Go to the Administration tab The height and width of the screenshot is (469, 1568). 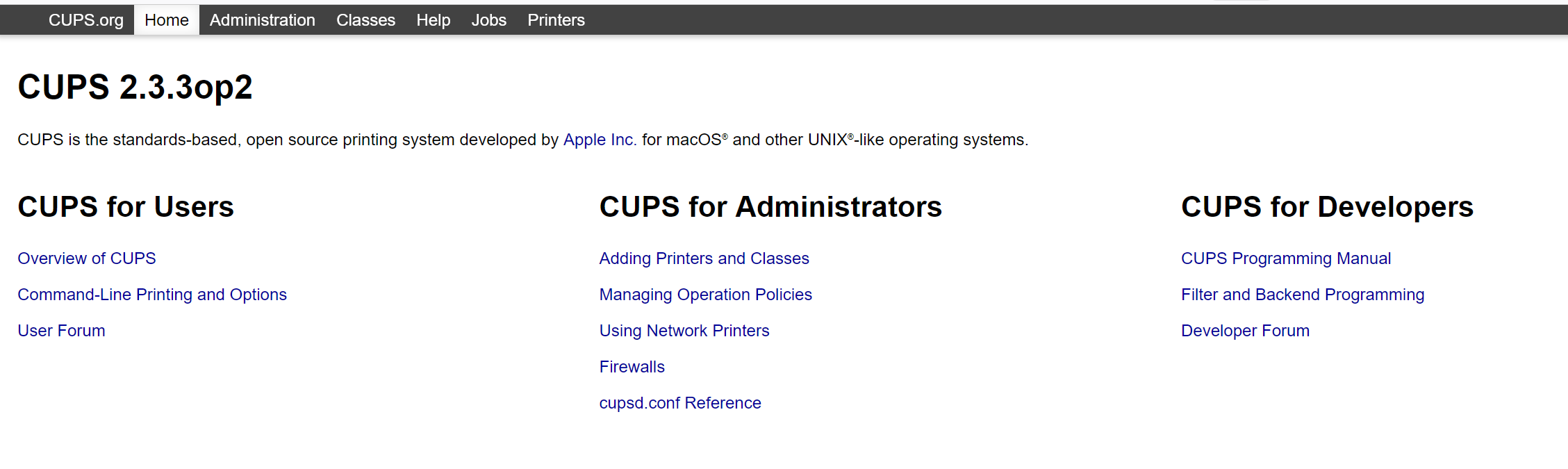pyautogui.click(x=262, y=20)
